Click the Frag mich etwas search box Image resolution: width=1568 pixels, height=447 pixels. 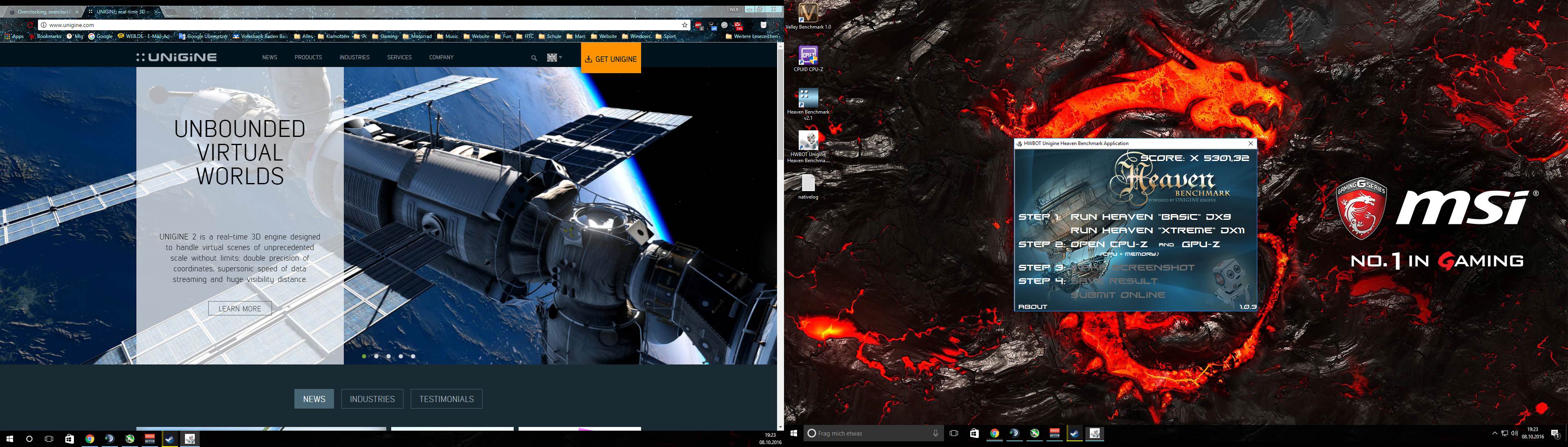(x=873, y=433)
